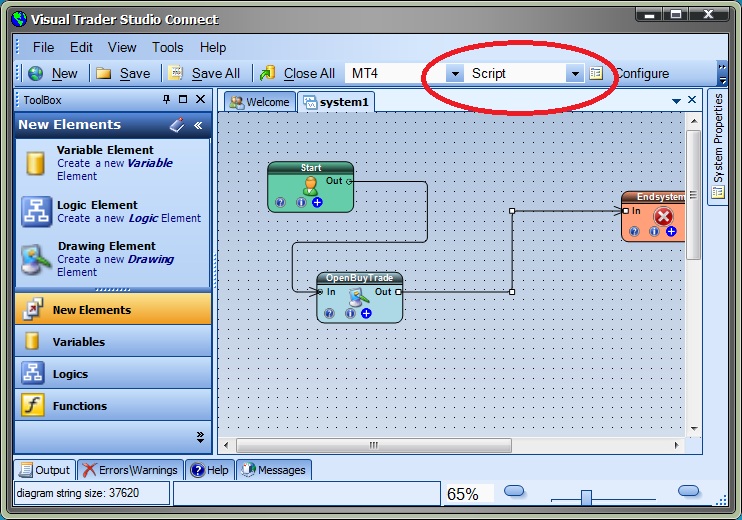Open the Edit menu

(x=81, y=47)
